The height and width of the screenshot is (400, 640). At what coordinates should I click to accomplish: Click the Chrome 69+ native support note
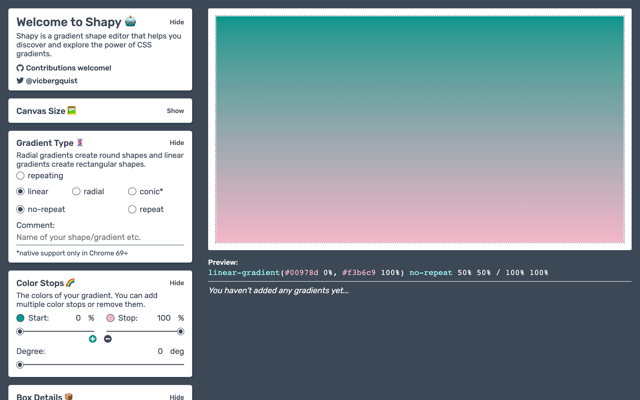[72, 253]
